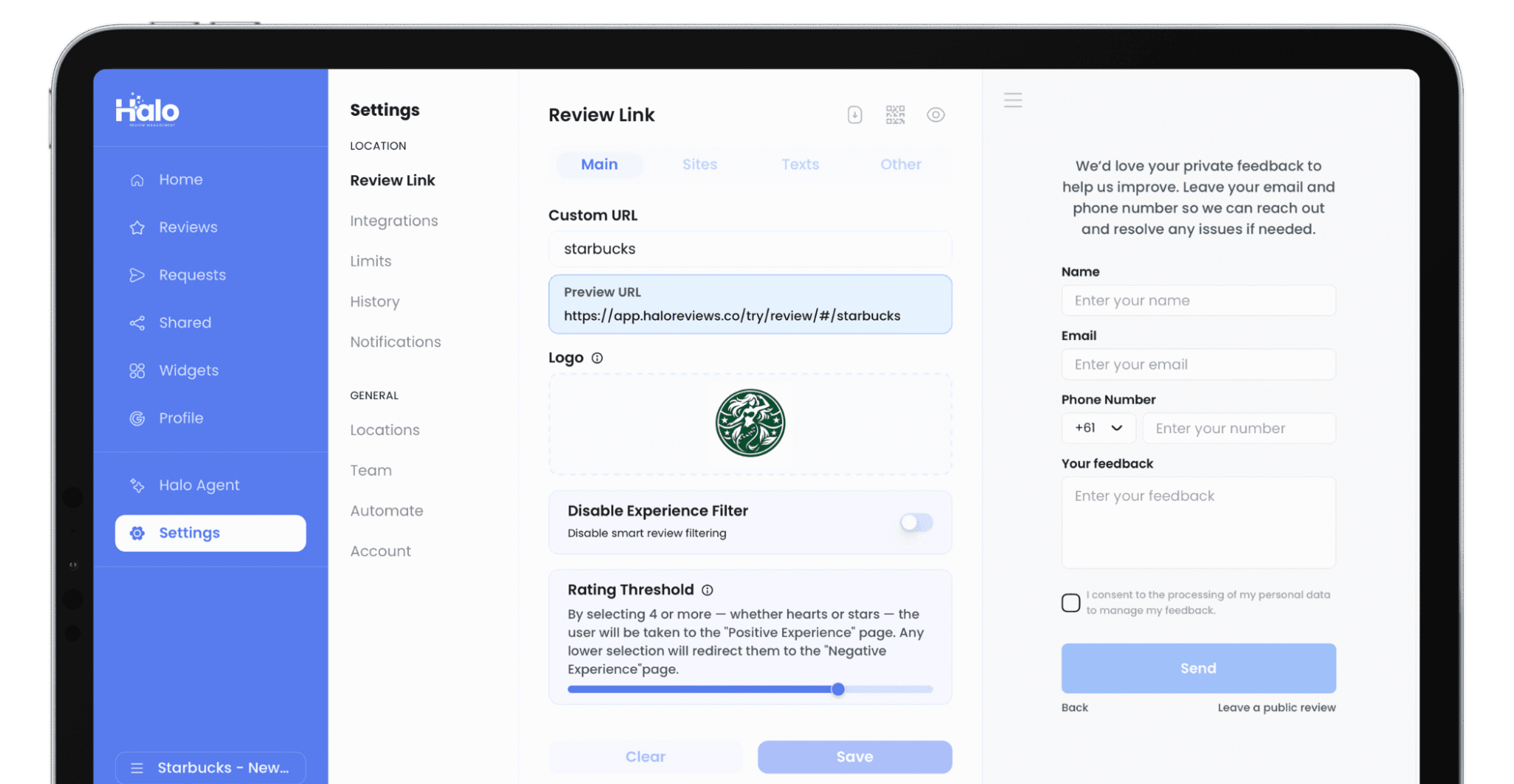Click the Custom URL input field
This screenshot has height=784, width=1514.
750,249
